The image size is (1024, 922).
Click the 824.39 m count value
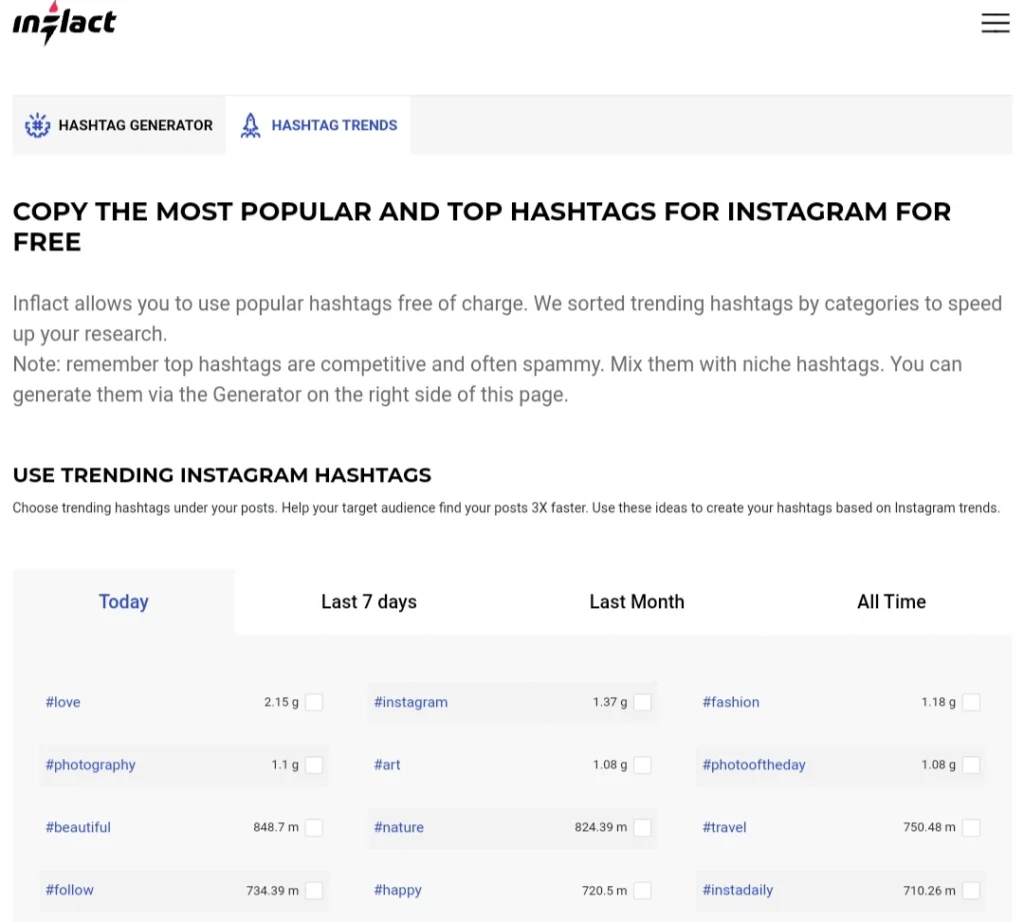(x=601, y=827)
